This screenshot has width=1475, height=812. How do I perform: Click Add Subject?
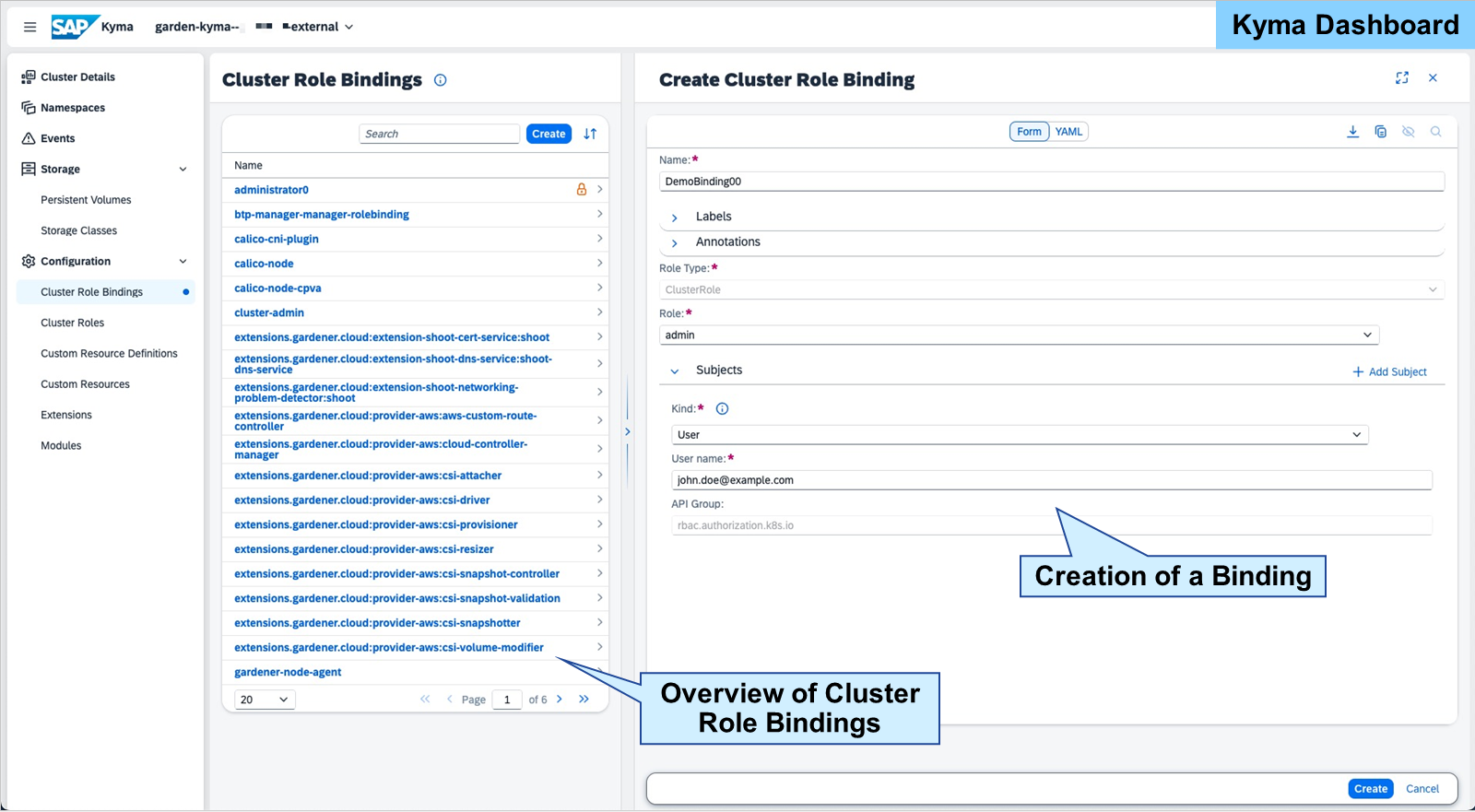pyautogui.click(x=1389, y=372)
